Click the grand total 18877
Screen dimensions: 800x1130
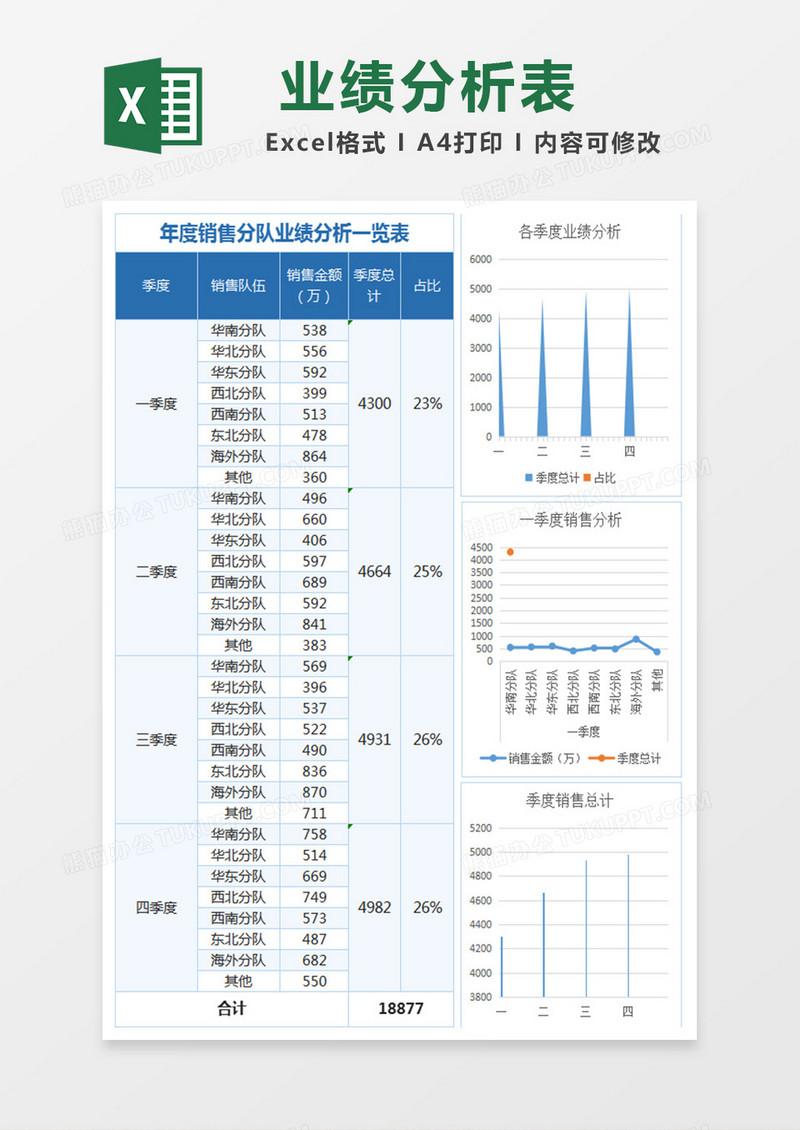click(x=401, y=1009)
